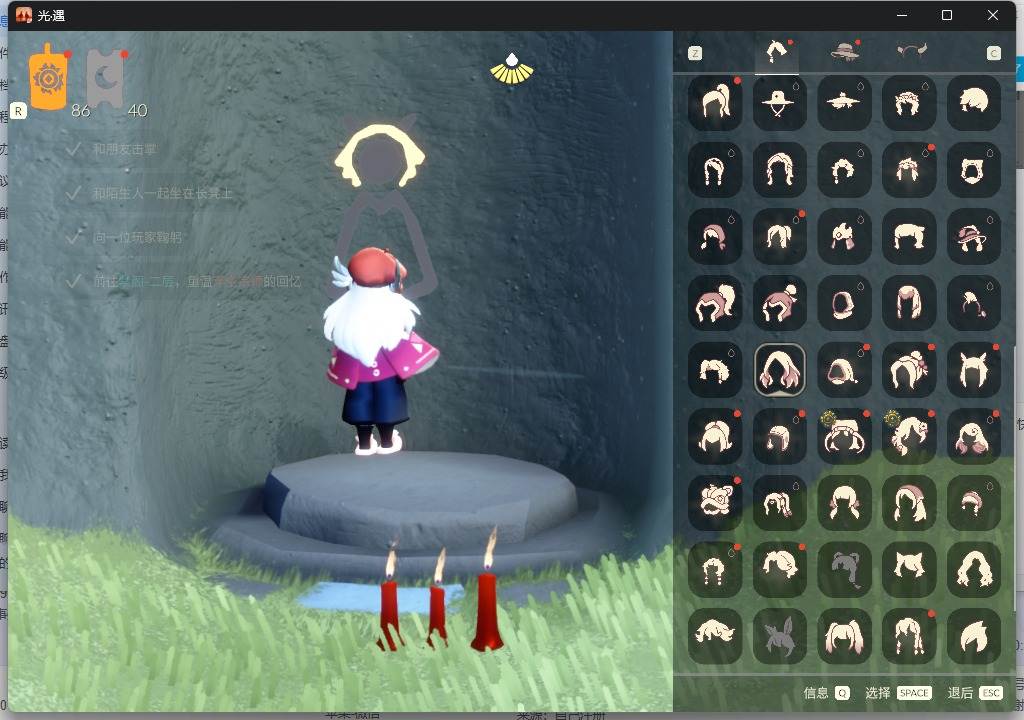Click the Z previous category key icon

click(x=695, y=54)
